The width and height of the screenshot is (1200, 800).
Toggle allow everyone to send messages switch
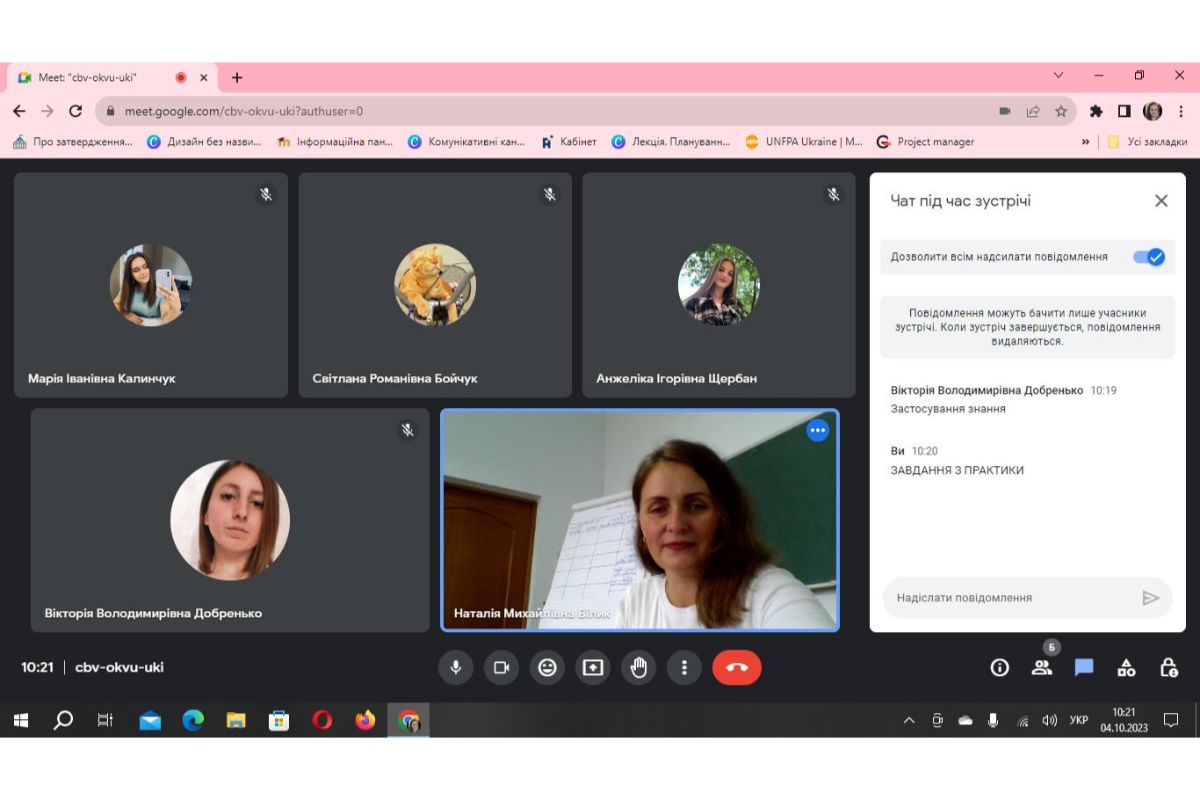(x=1149, y=257)
